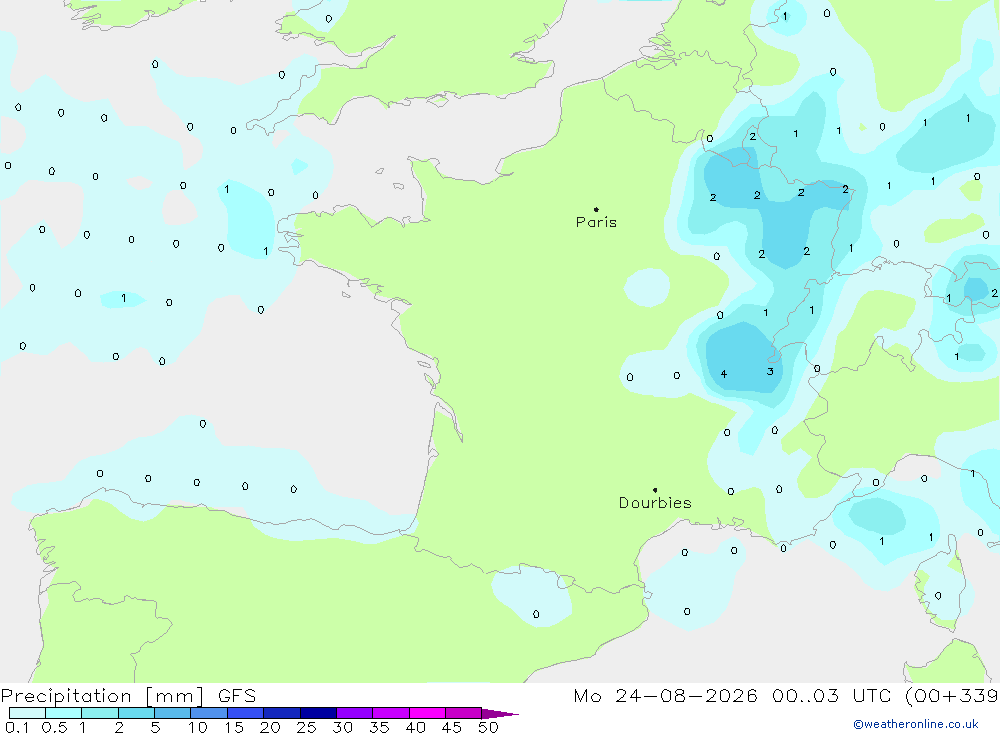Click the legend scale label 25
This screenshot has width=1000, height=733.
tap(307, 727)
